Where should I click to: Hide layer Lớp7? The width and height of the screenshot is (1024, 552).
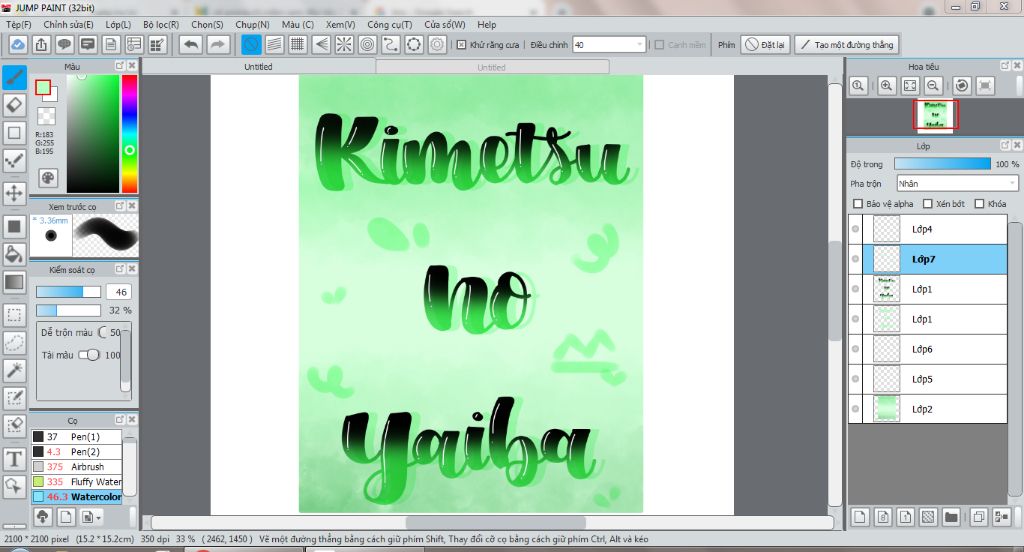click(x=856, y=259)
